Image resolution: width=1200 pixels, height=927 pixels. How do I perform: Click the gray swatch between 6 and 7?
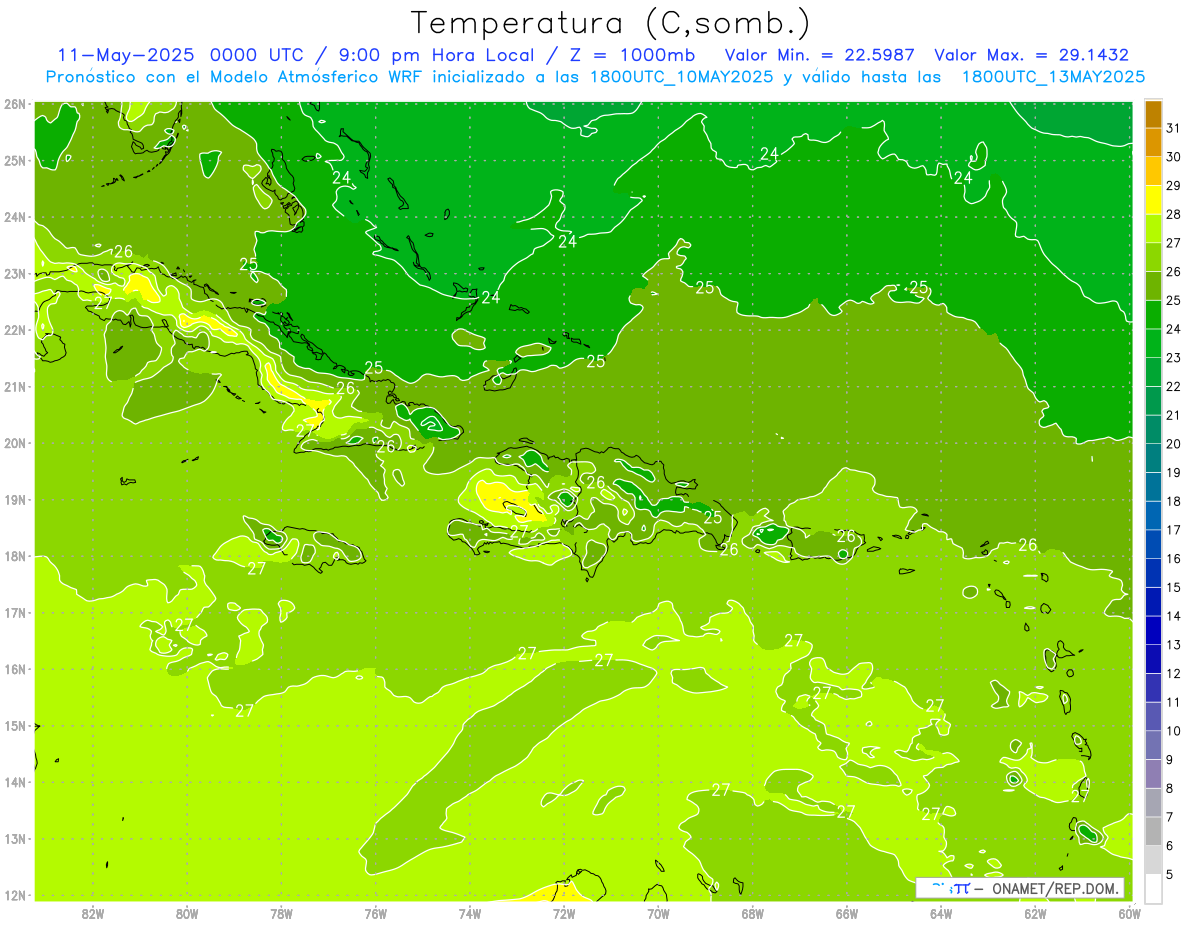(x=1153, y=831)
